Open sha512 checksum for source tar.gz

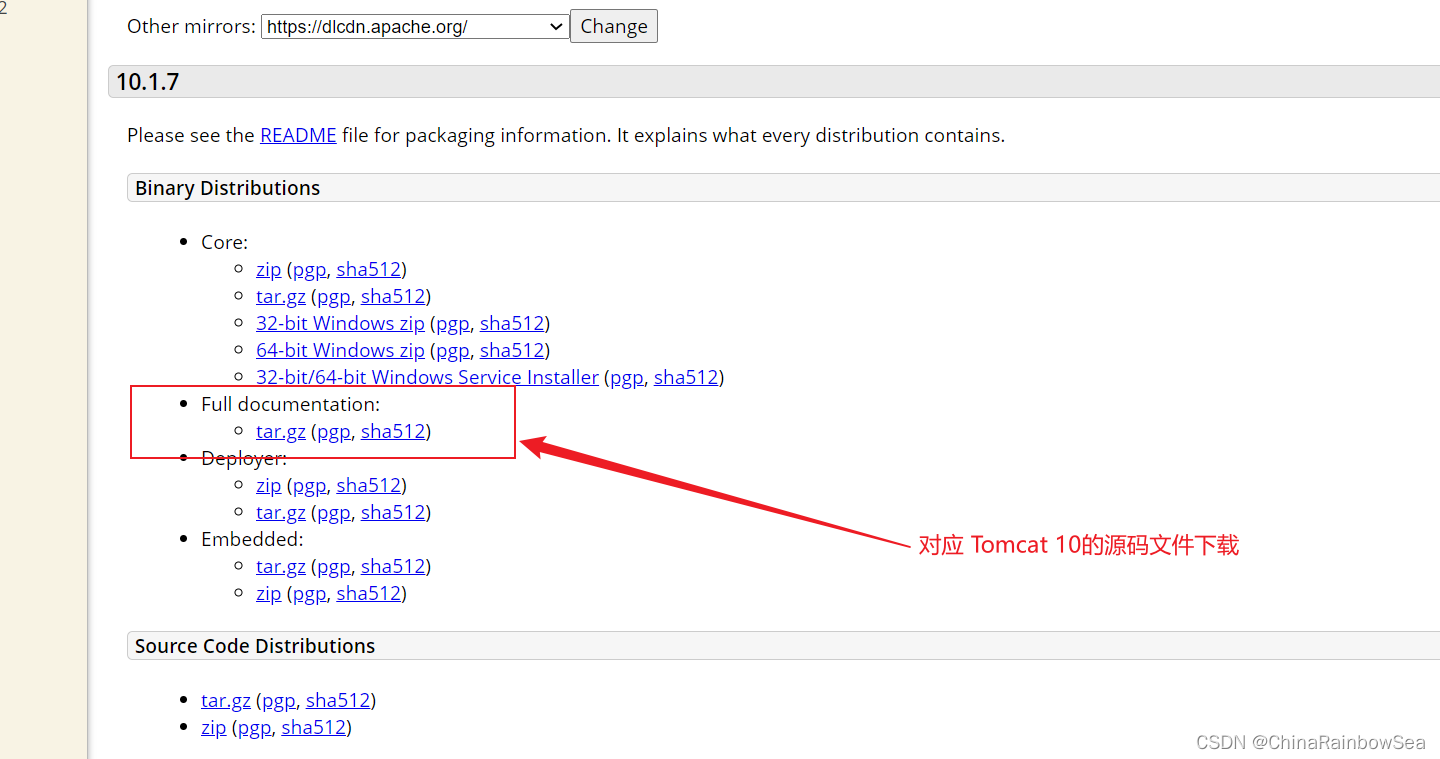(338, 700)
